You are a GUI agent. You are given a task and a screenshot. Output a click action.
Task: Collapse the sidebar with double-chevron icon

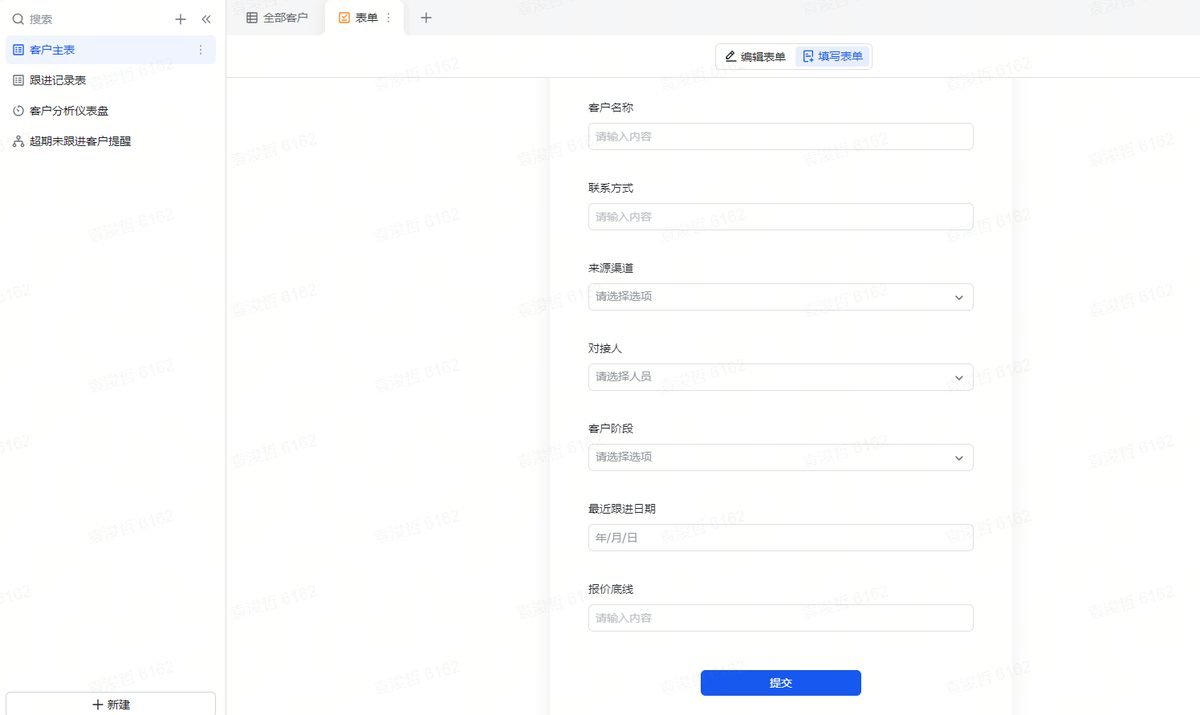coord(206,19)
